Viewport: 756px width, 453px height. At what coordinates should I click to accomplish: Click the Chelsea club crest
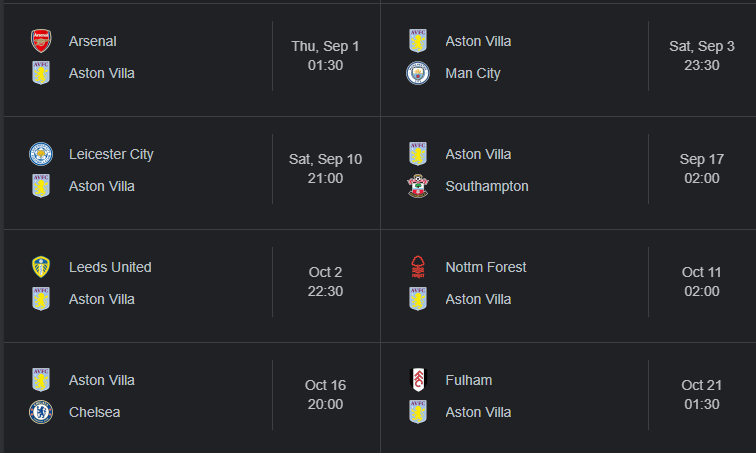(41, 412)
